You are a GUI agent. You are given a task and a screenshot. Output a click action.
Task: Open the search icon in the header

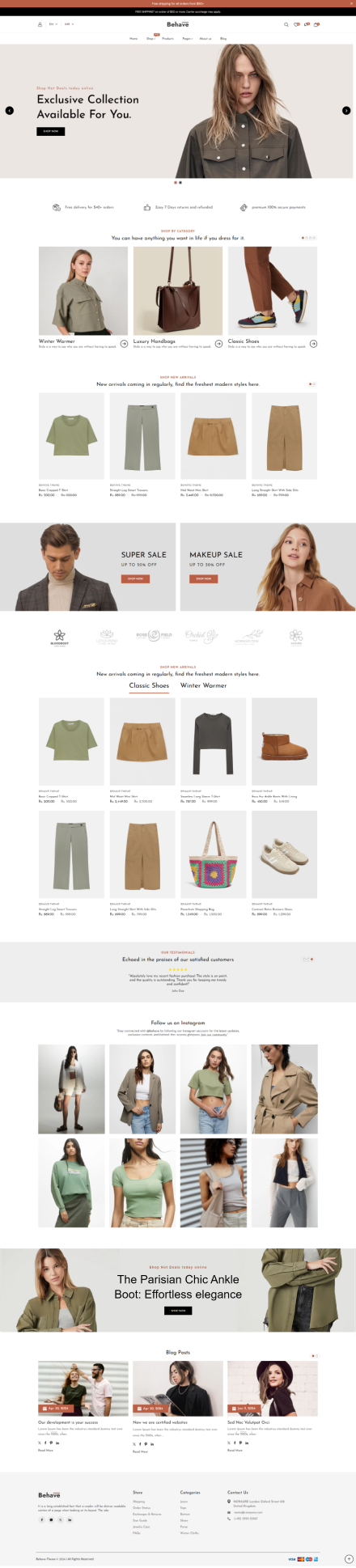[286, 24]
